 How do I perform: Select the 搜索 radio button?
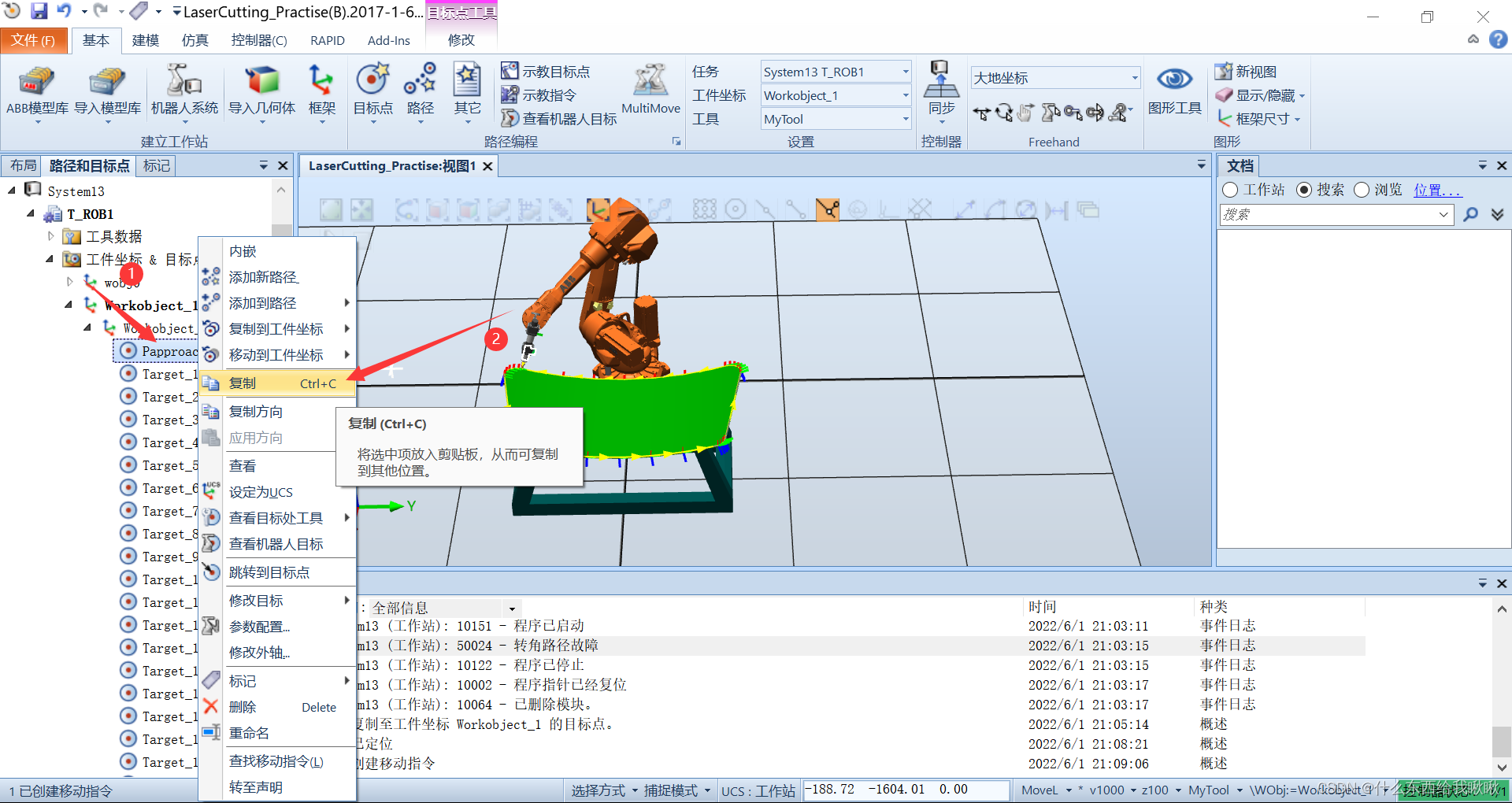click(1303, 190)
